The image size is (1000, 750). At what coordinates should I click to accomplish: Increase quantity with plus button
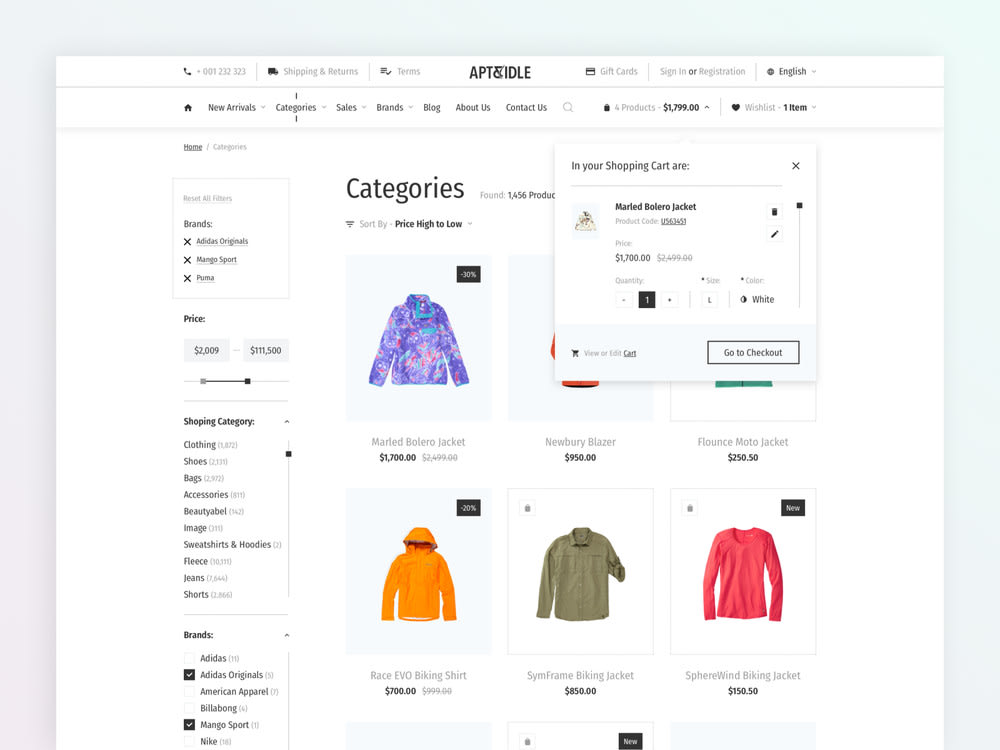pyautogui.click(x=670, y=300)
